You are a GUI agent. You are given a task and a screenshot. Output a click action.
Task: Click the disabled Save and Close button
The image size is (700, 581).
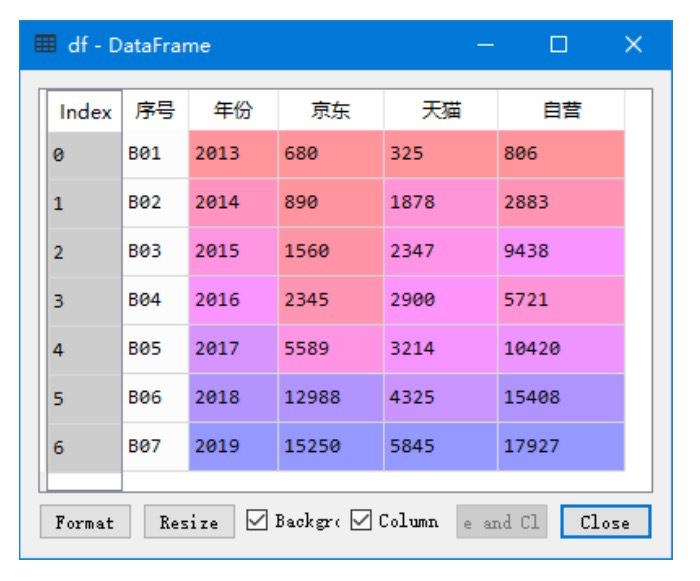click(x=502, y=522)
